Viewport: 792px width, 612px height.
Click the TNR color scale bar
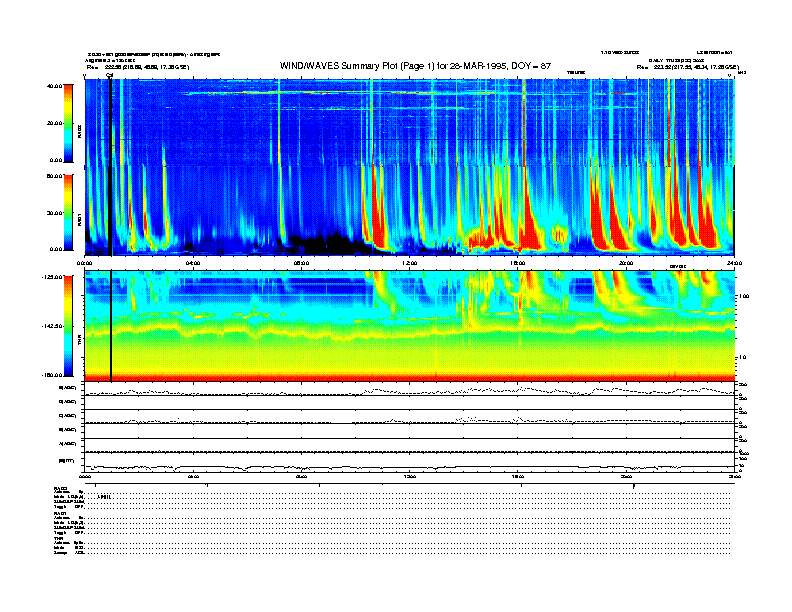pos(68,326)
